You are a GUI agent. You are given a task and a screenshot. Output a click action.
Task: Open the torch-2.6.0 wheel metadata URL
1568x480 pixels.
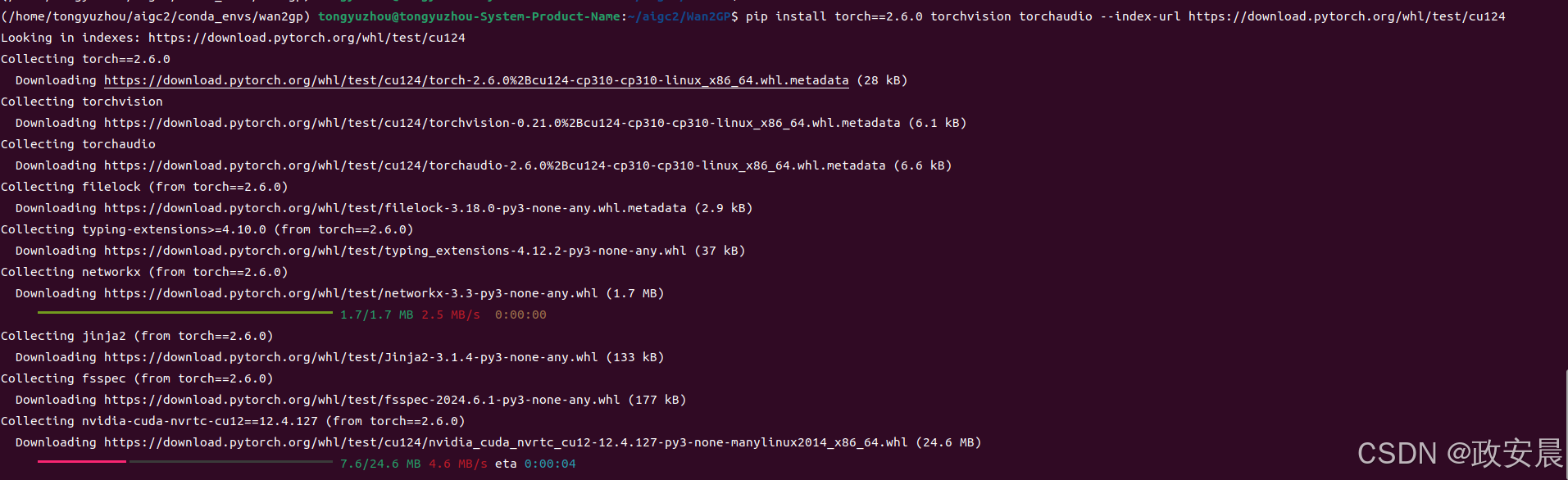point(475,80)
